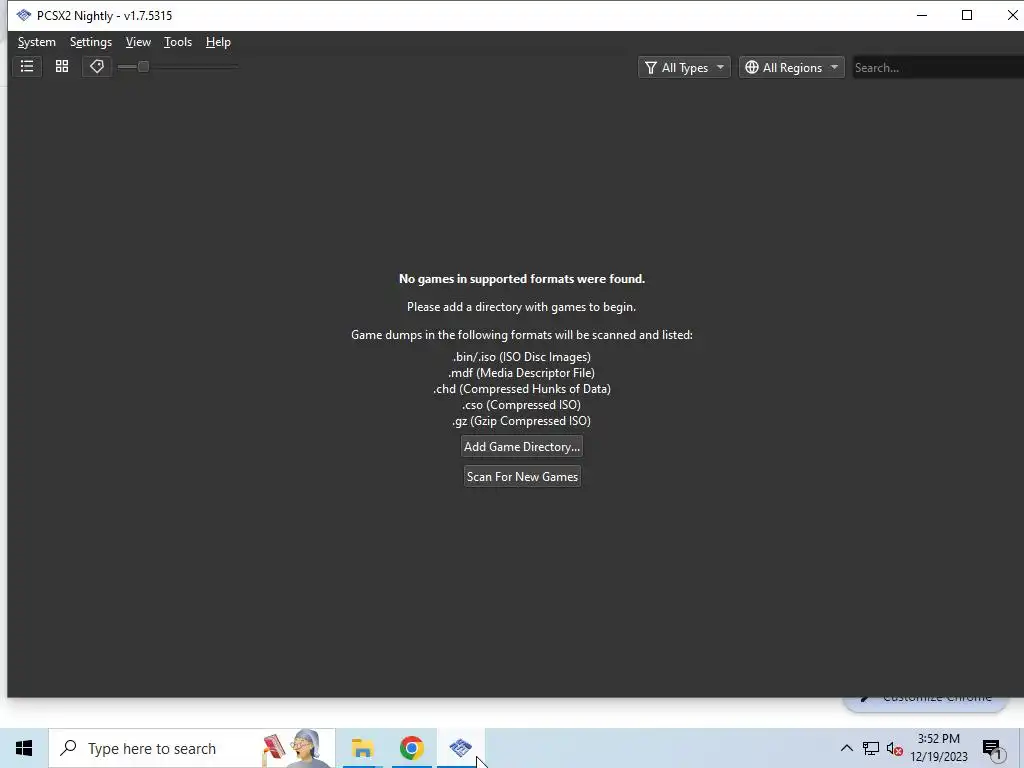Click Add Game Directory button
The width and height of the screenshot is (1024, 768).
click(x=522, y=447)
